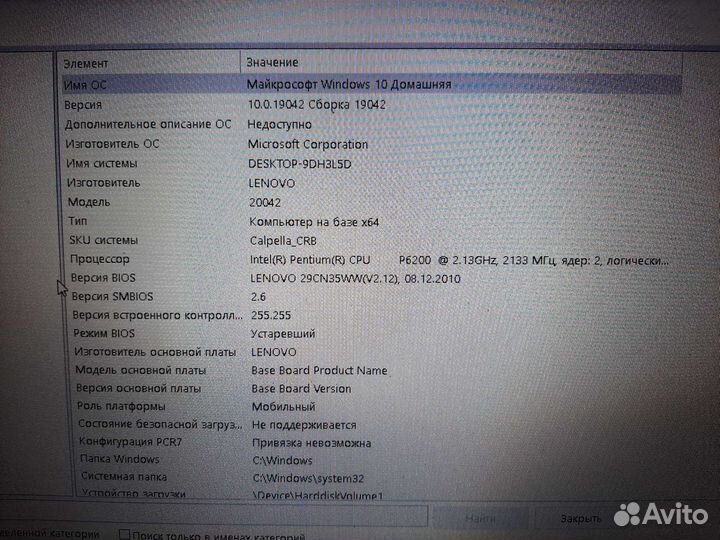Click the C:\Windows\system32 value
720x540 pixels.
click(308, 478)
